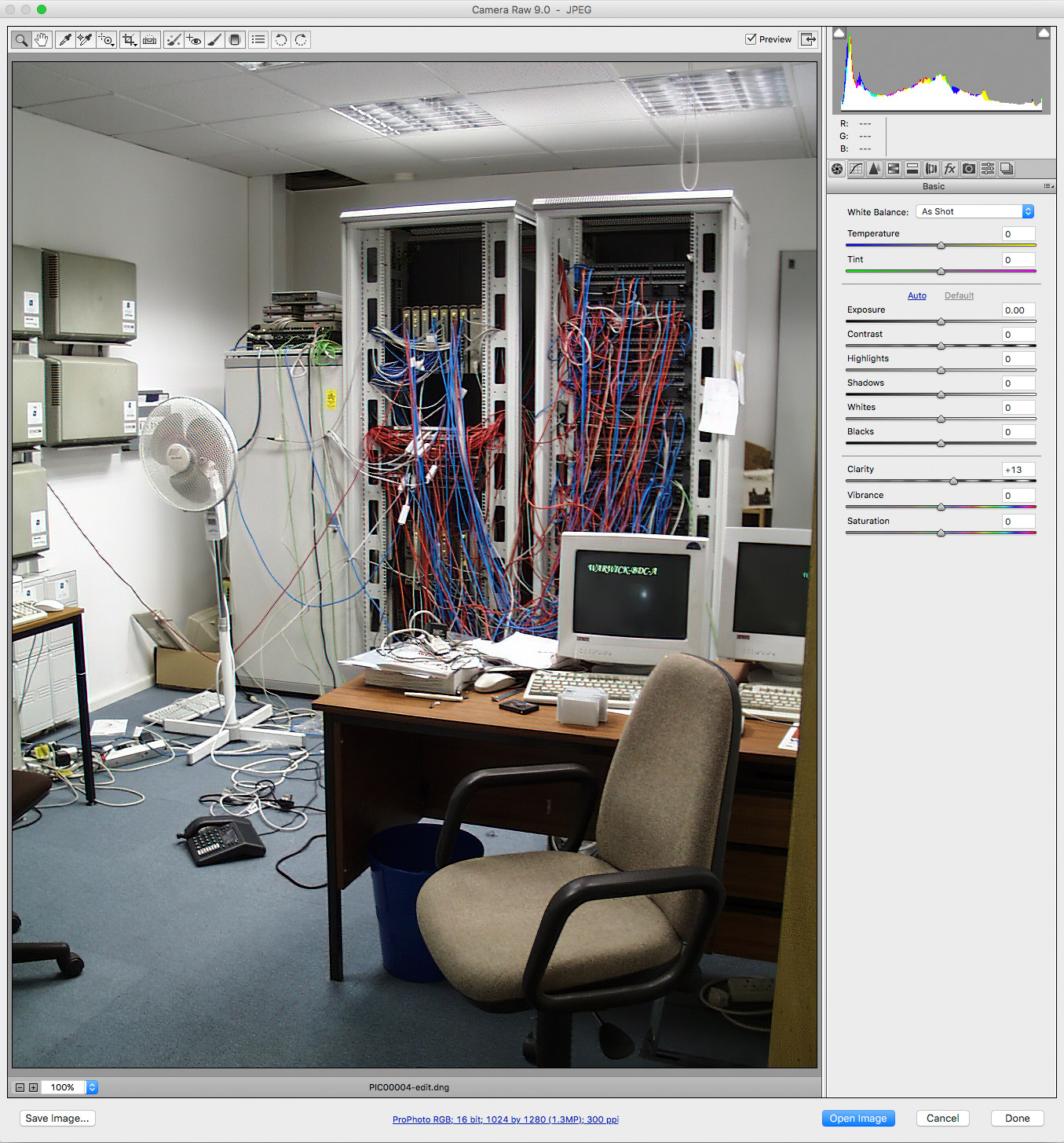Viewport: 1064px width, 1143px height.
Task: Toggle the Preview checkbox
Action: pos(751,38)
